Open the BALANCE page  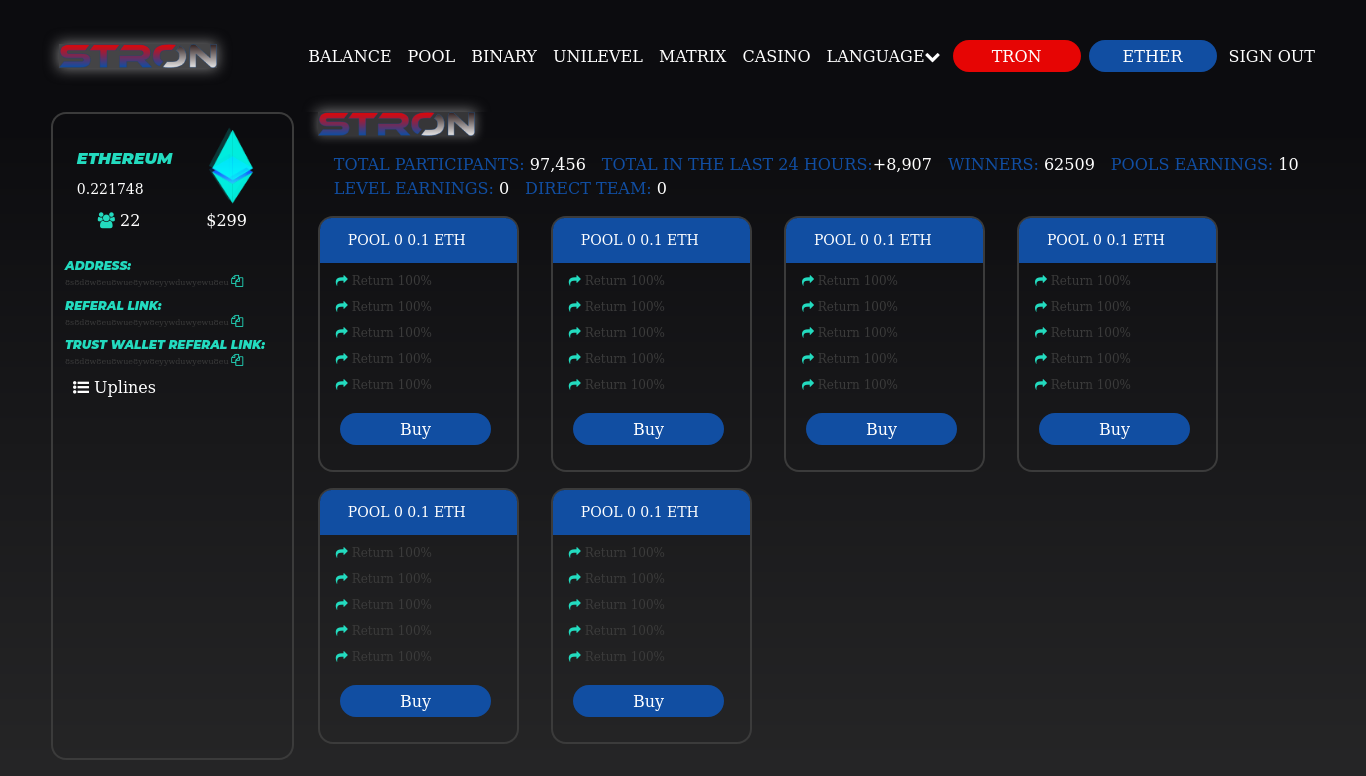pos(350,57)
